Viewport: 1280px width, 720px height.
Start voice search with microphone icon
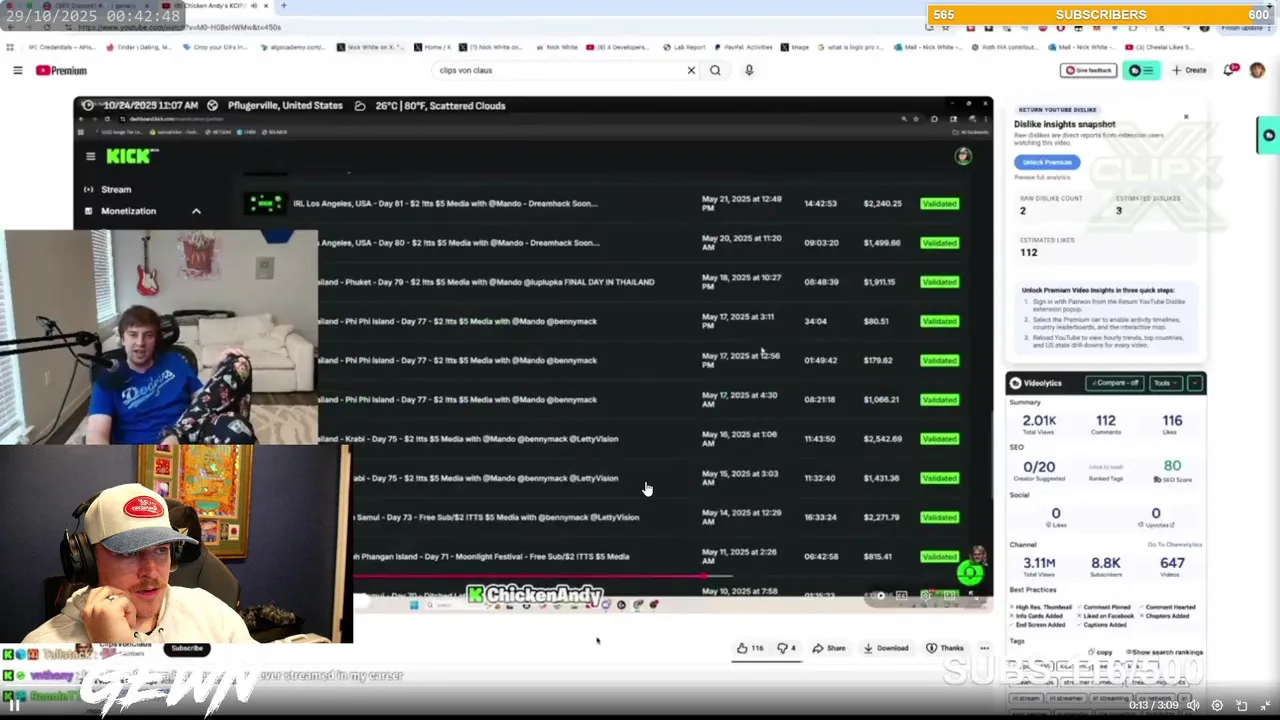click(x=749, y=70)
